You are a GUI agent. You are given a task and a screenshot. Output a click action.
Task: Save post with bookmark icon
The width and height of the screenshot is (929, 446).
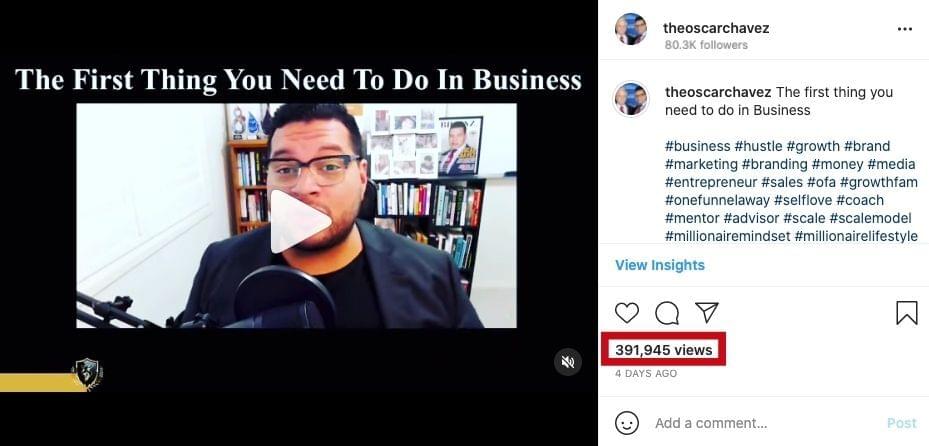(906, 313)
